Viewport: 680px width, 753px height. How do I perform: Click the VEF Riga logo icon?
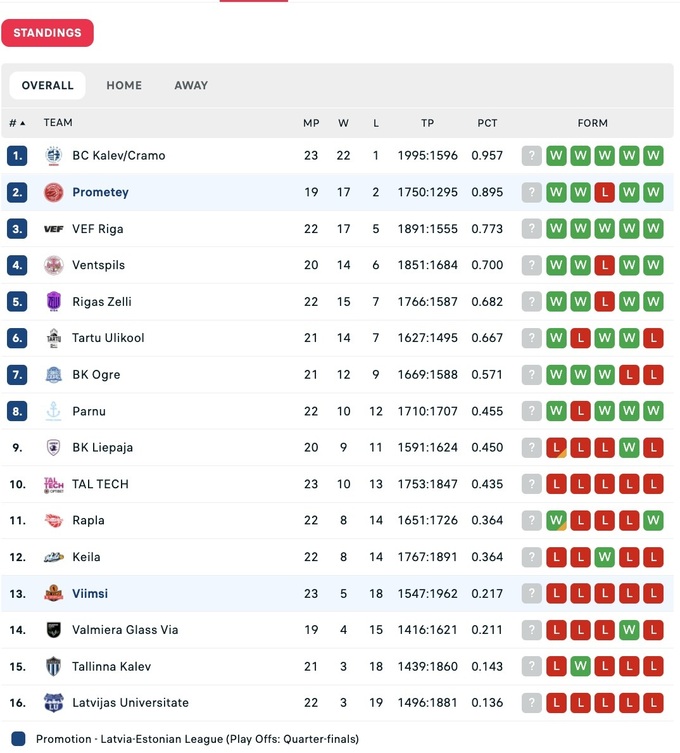53,229
